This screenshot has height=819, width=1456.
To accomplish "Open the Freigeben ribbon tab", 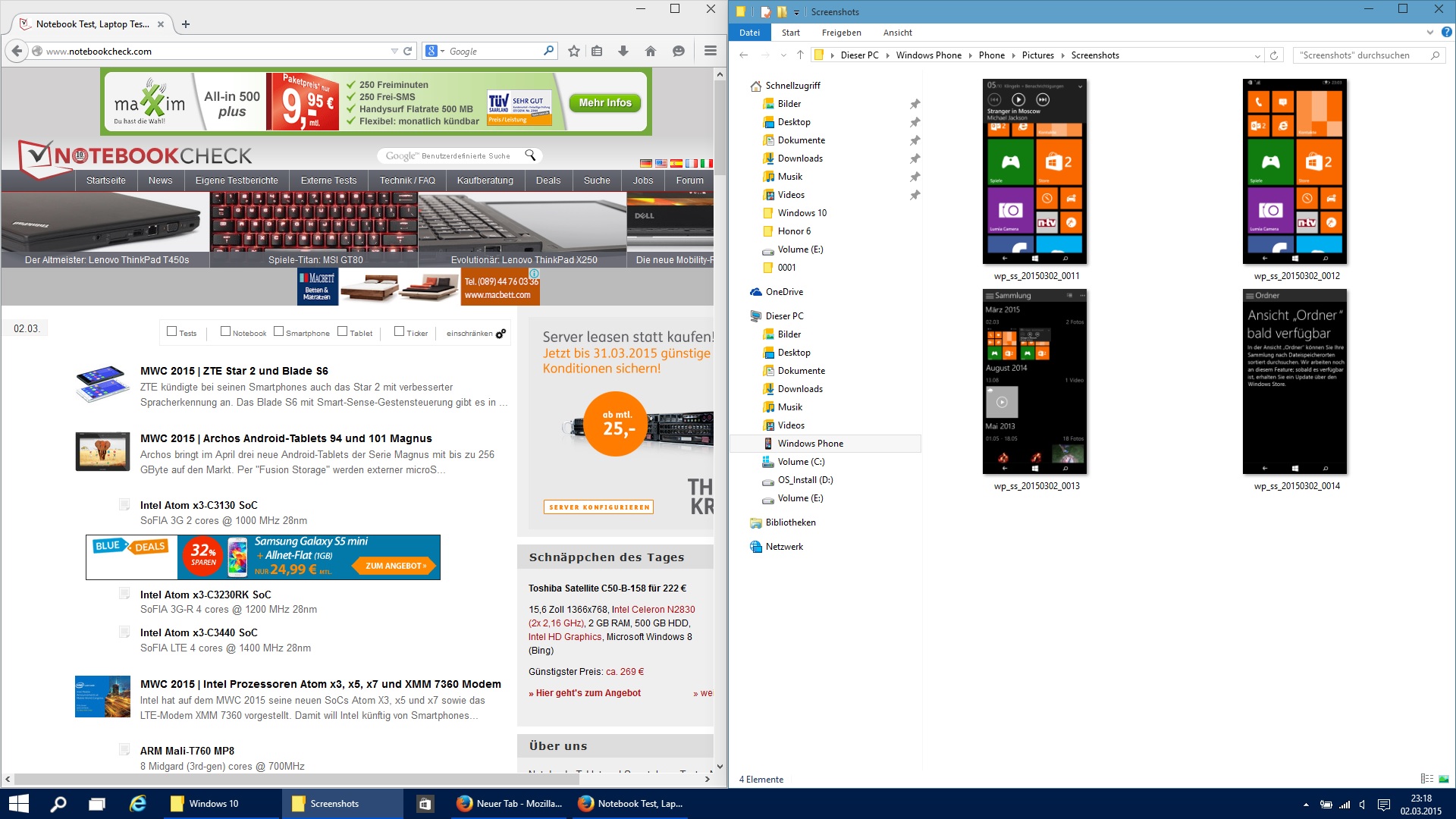I will (x=841, y=33).
